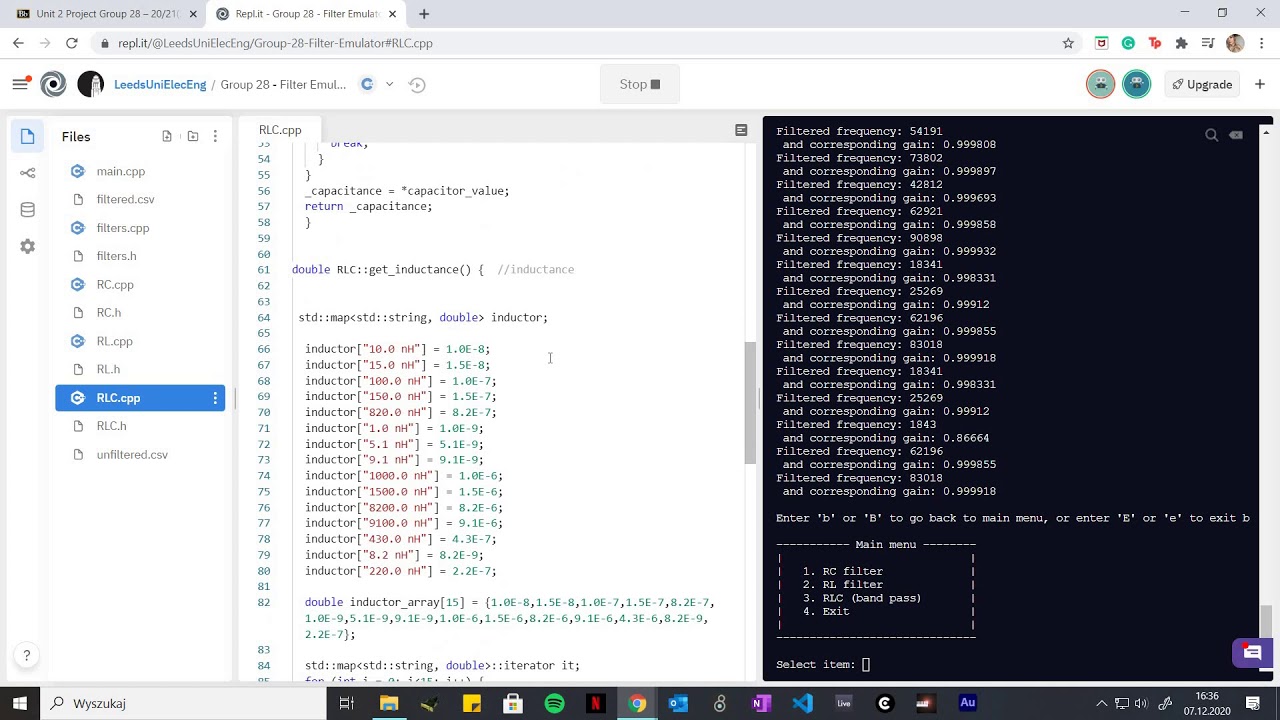Switch to the Unit 2 Project browser tab
The image size is (1280, 720).
coord(106,14)
